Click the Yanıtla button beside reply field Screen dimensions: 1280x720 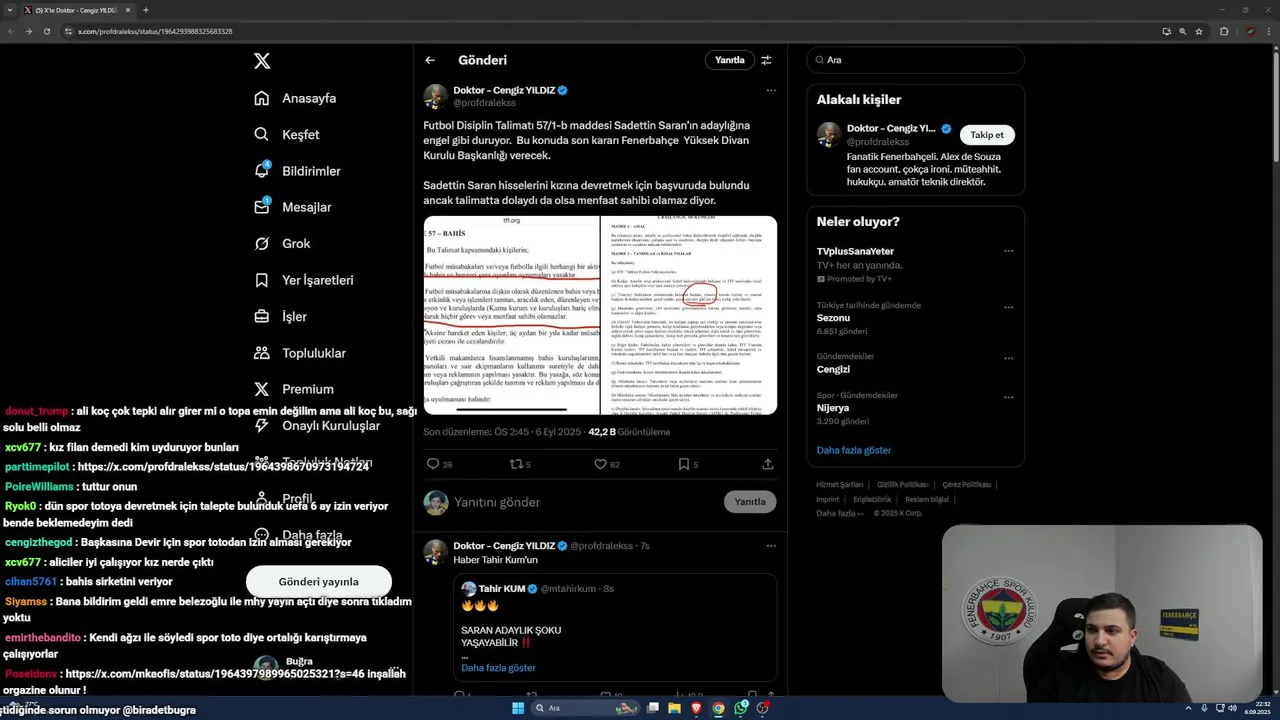[x=750, y=502]
